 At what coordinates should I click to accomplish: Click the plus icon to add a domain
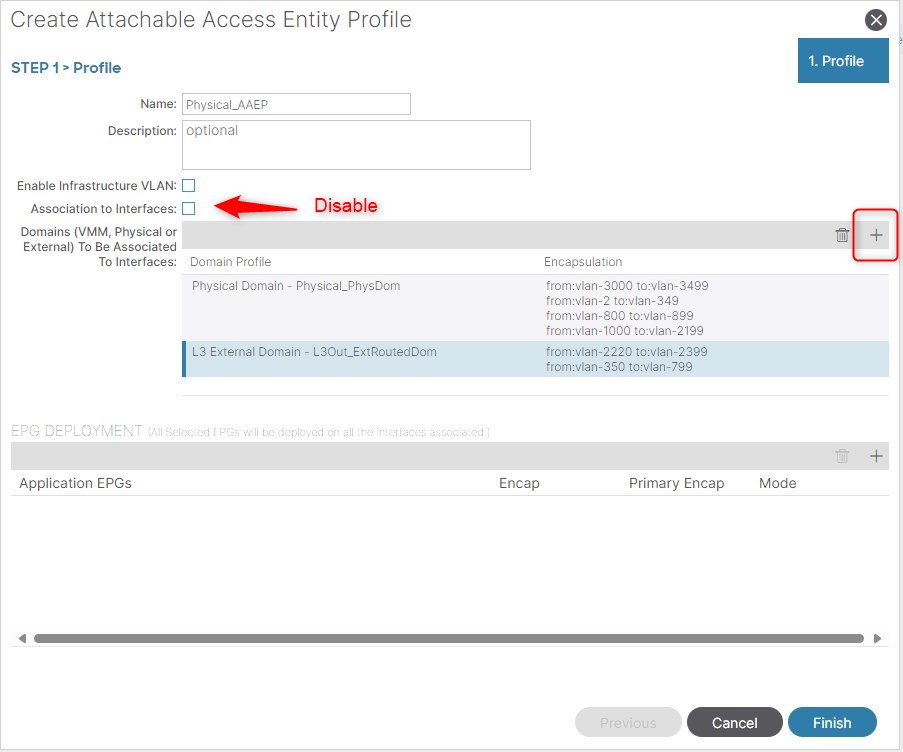(x=876, y=235)
